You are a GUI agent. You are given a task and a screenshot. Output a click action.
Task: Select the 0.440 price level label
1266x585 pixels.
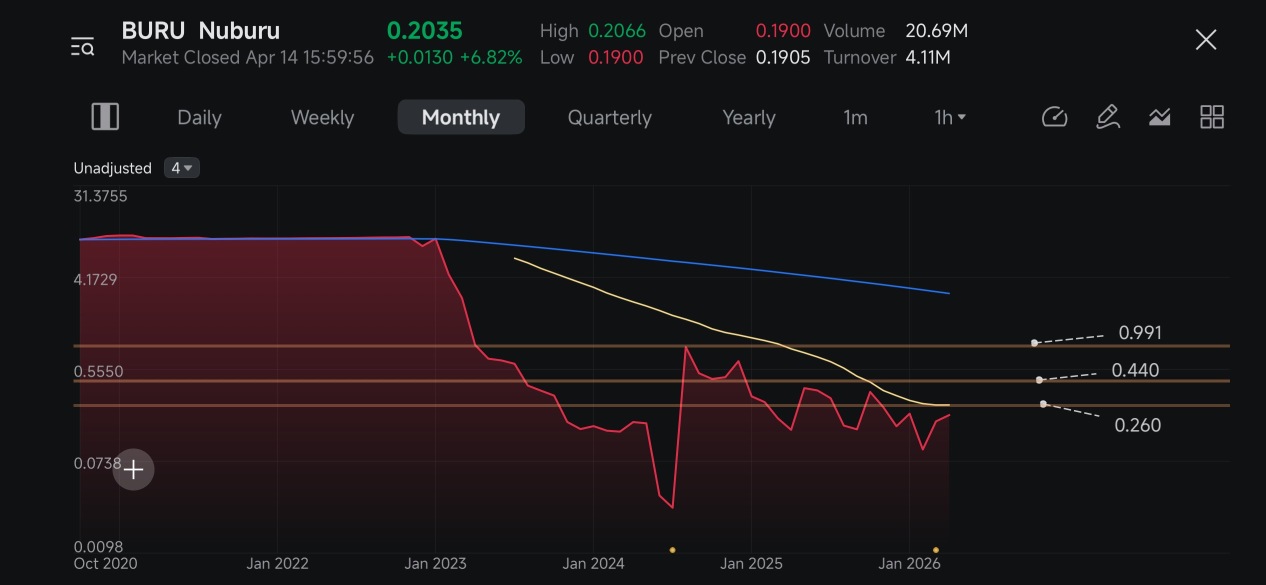[1136, 370]
